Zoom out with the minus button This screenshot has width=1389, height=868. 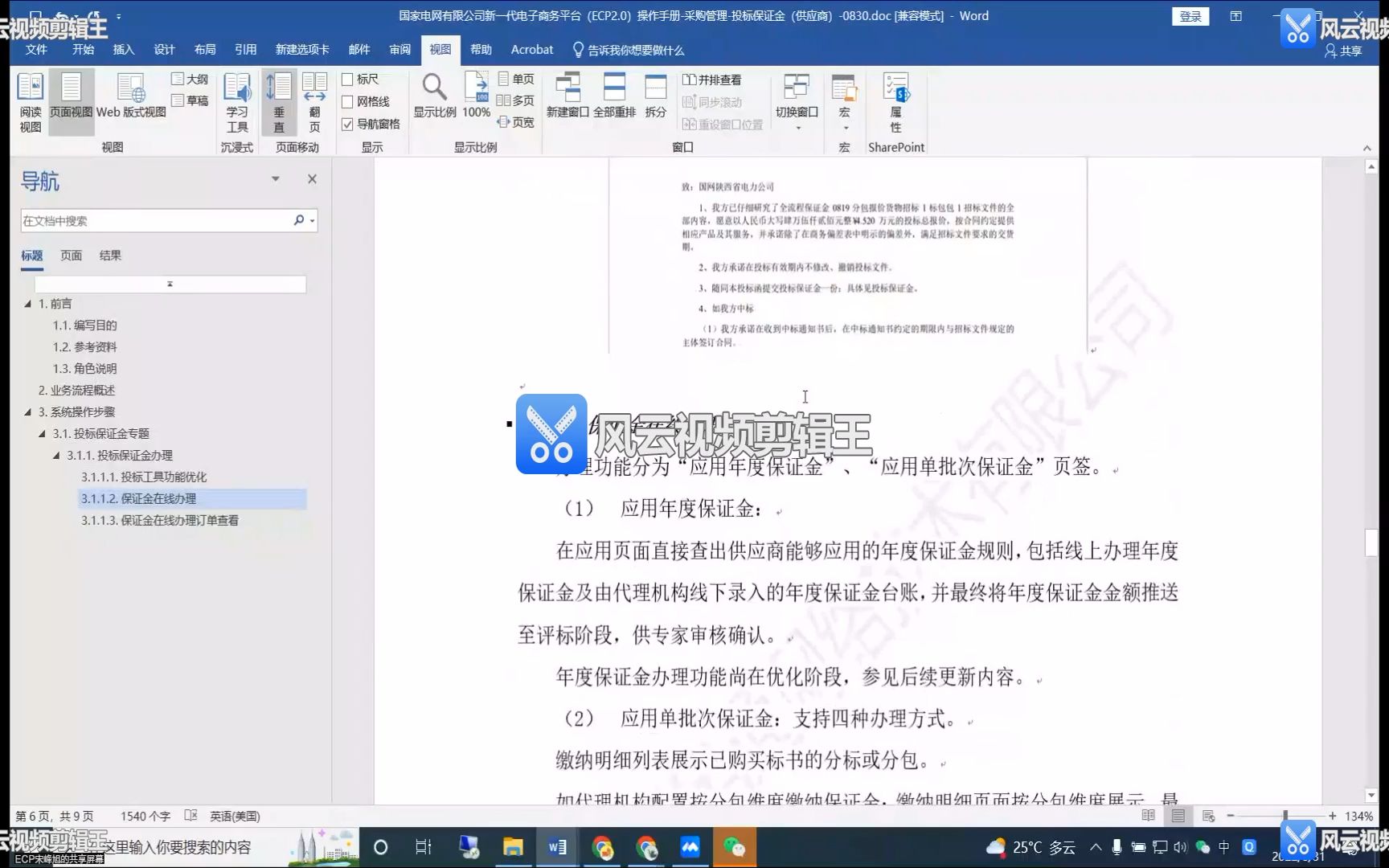coord(1231,816)
